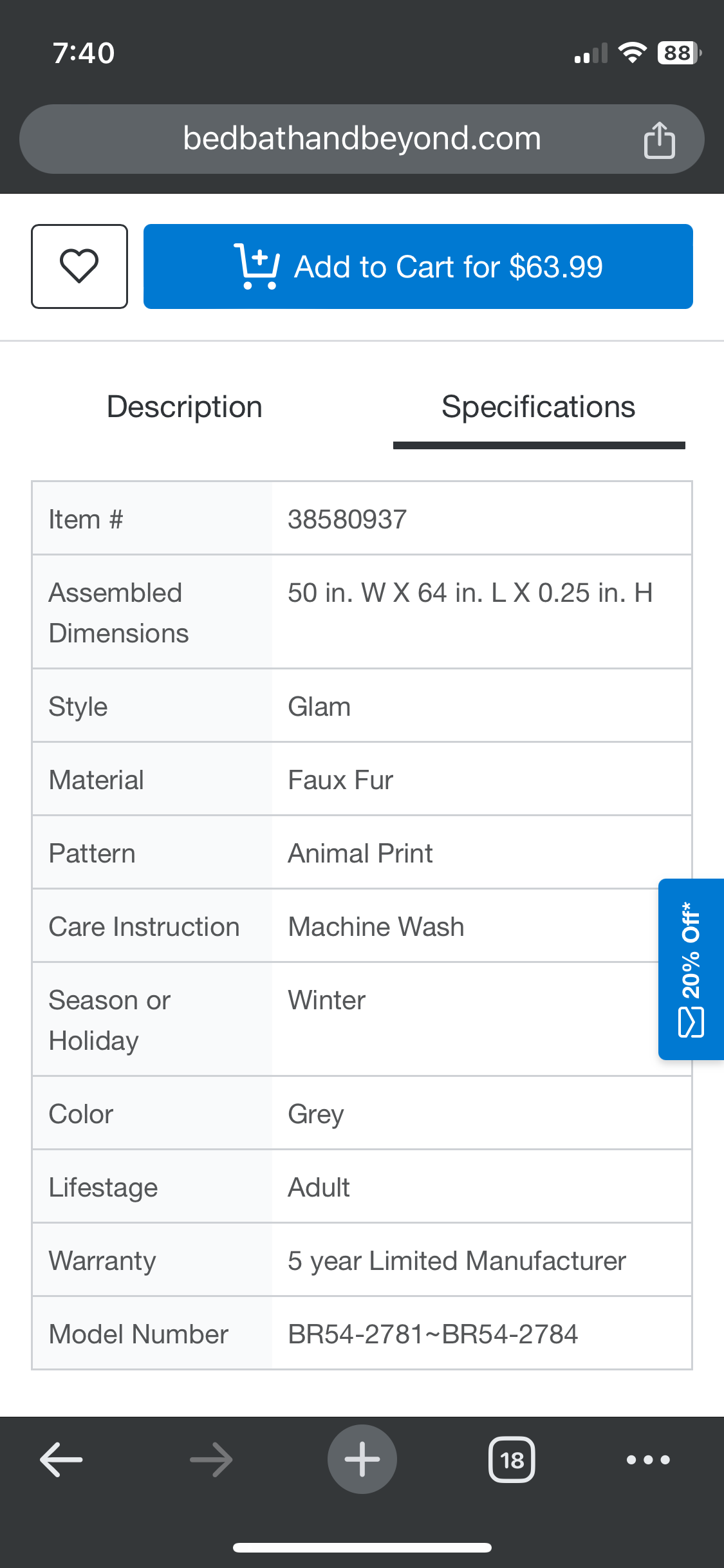The height and width of the screenshot is (1568, 724).
Task: Tap the Machine Wash care instruction row
Action: [x=362, y=926]
